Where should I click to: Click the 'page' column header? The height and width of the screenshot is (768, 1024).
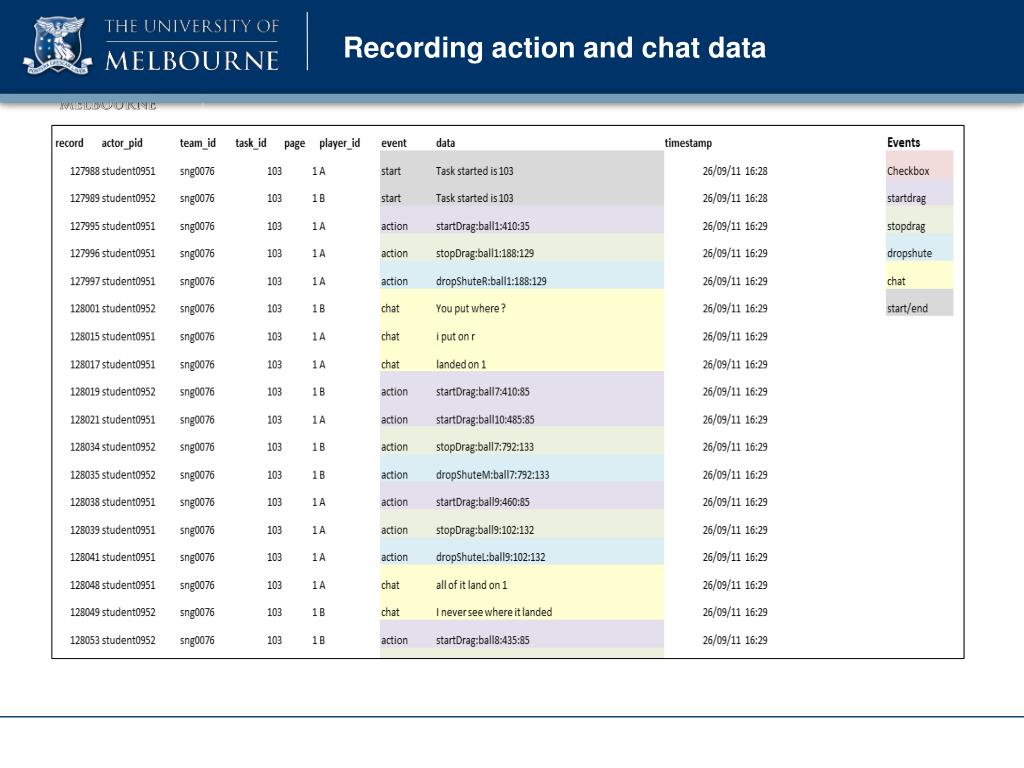295,143
